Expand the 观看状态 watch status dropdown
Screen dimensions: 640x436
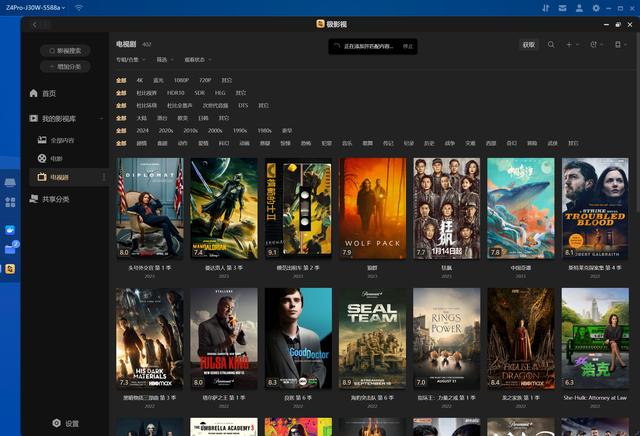198,60
